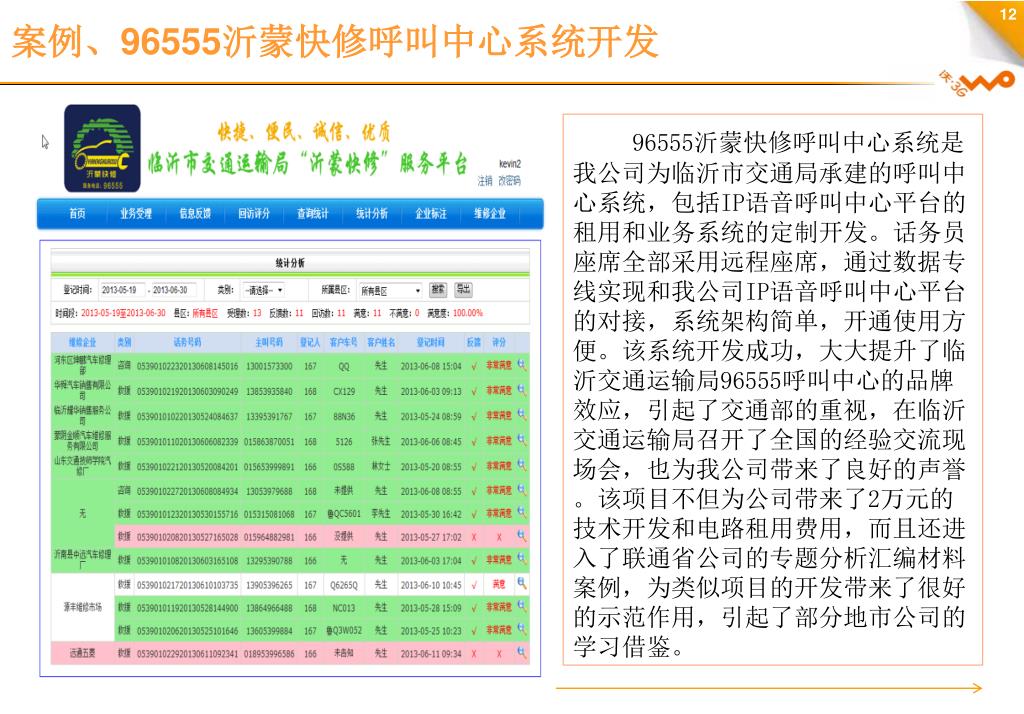The height and width of the screenshot is (714, 1024).
Task: Click the 统计分析 panel title
Action: point(290,263)
